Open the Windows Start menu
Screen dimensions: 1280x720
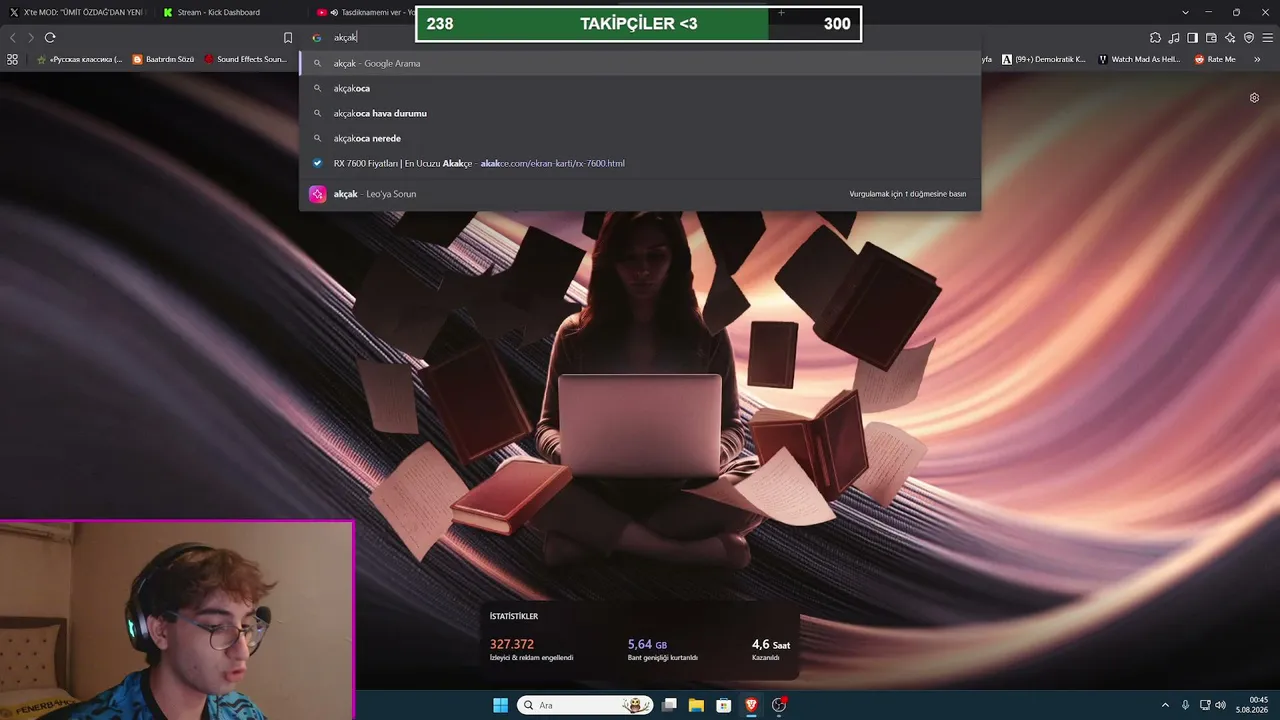pos(500,705)
